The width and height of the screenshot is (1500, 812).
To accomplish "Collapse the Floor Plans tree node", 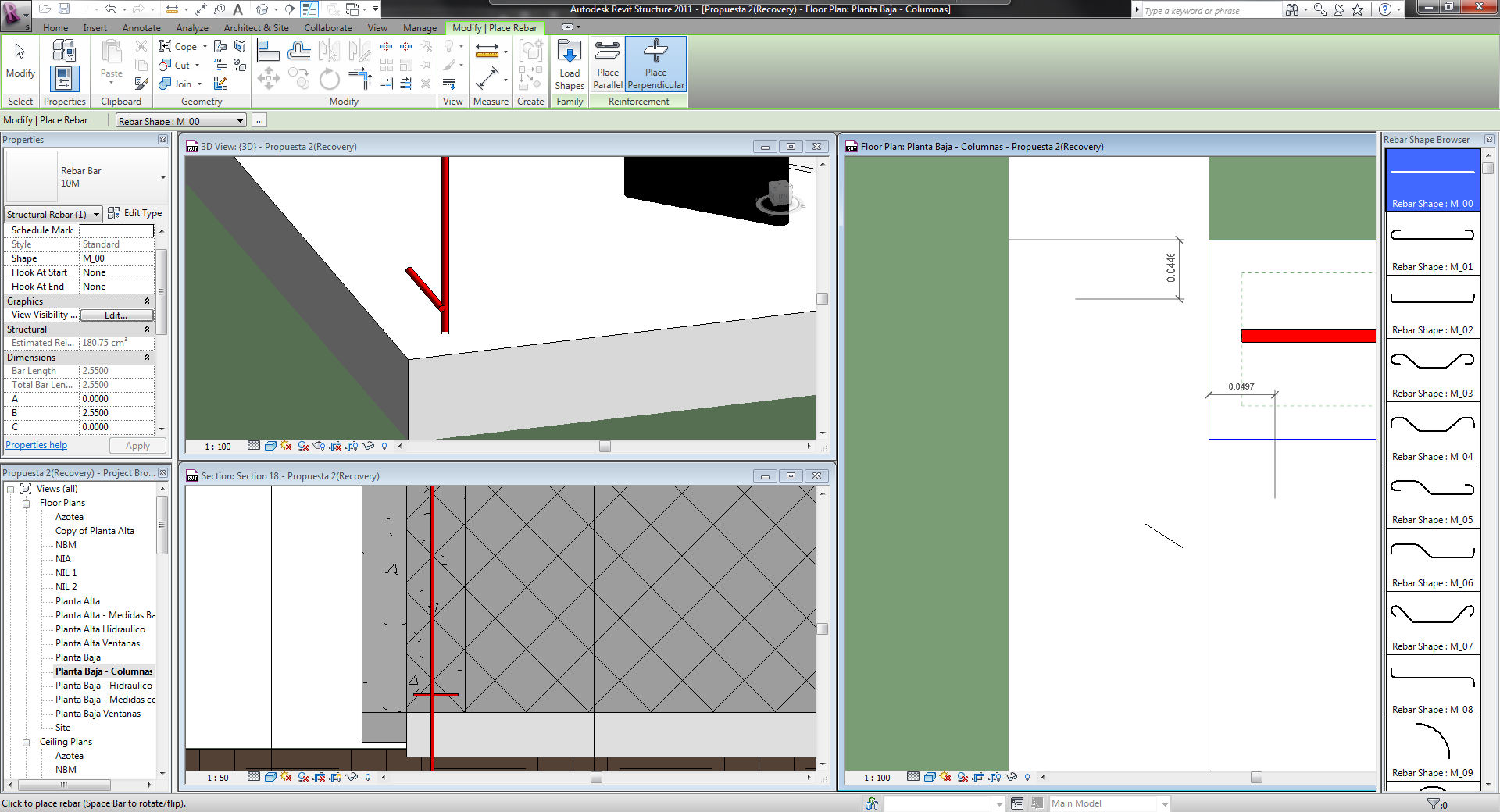I will 26,504.
